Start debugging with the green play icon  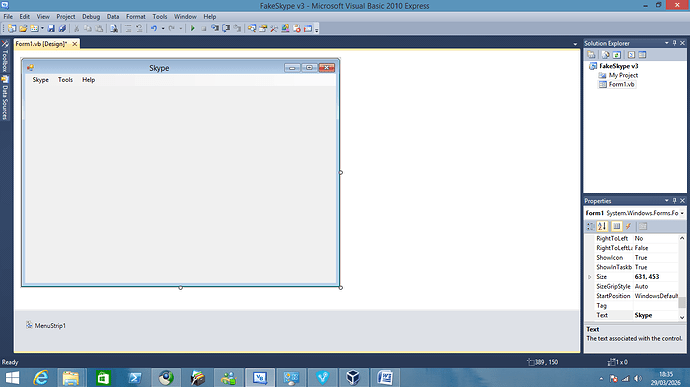192,29
